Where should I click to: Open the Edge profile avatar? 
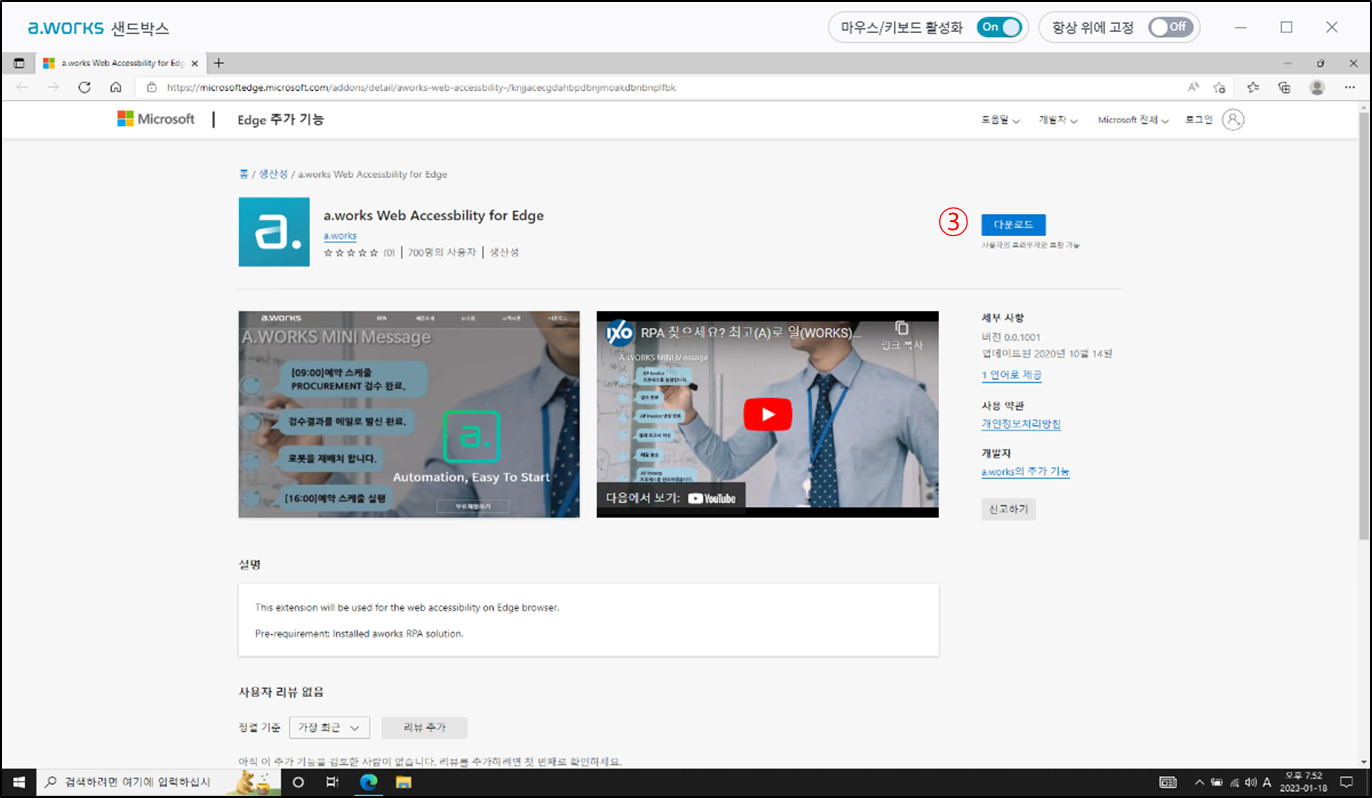click(1317, 87)
